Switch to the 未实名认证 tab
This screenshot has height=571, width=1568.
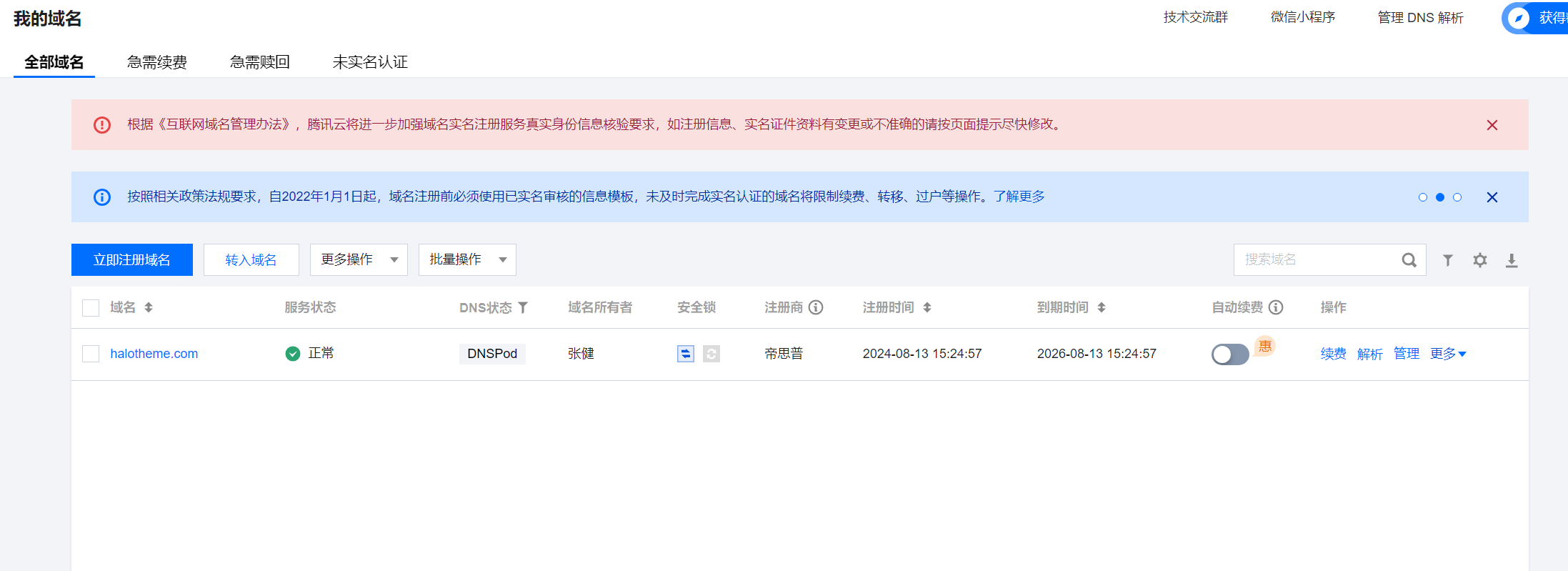coord(370,62)
